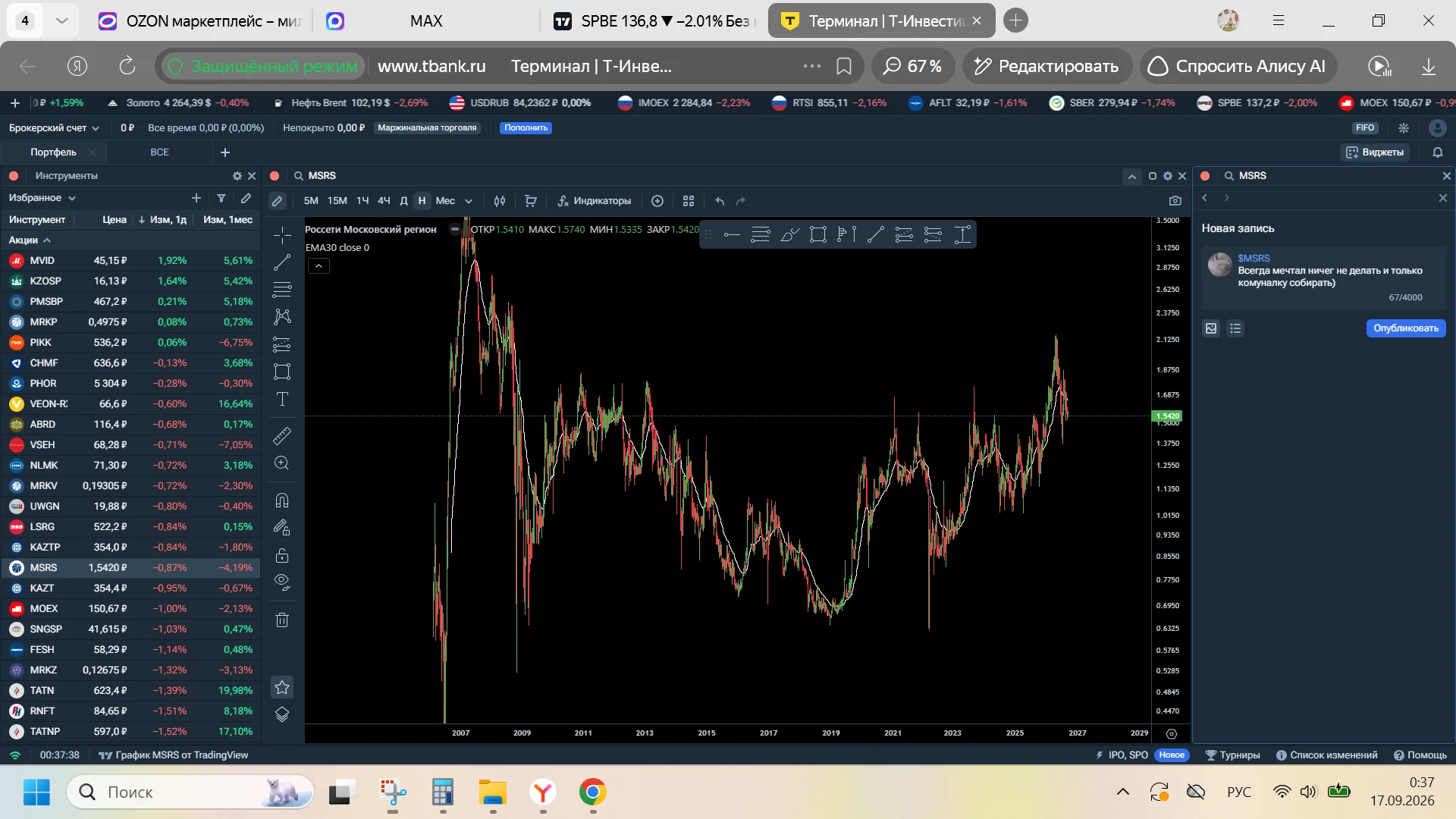Open the chart layout grid selector

[689, 201]
